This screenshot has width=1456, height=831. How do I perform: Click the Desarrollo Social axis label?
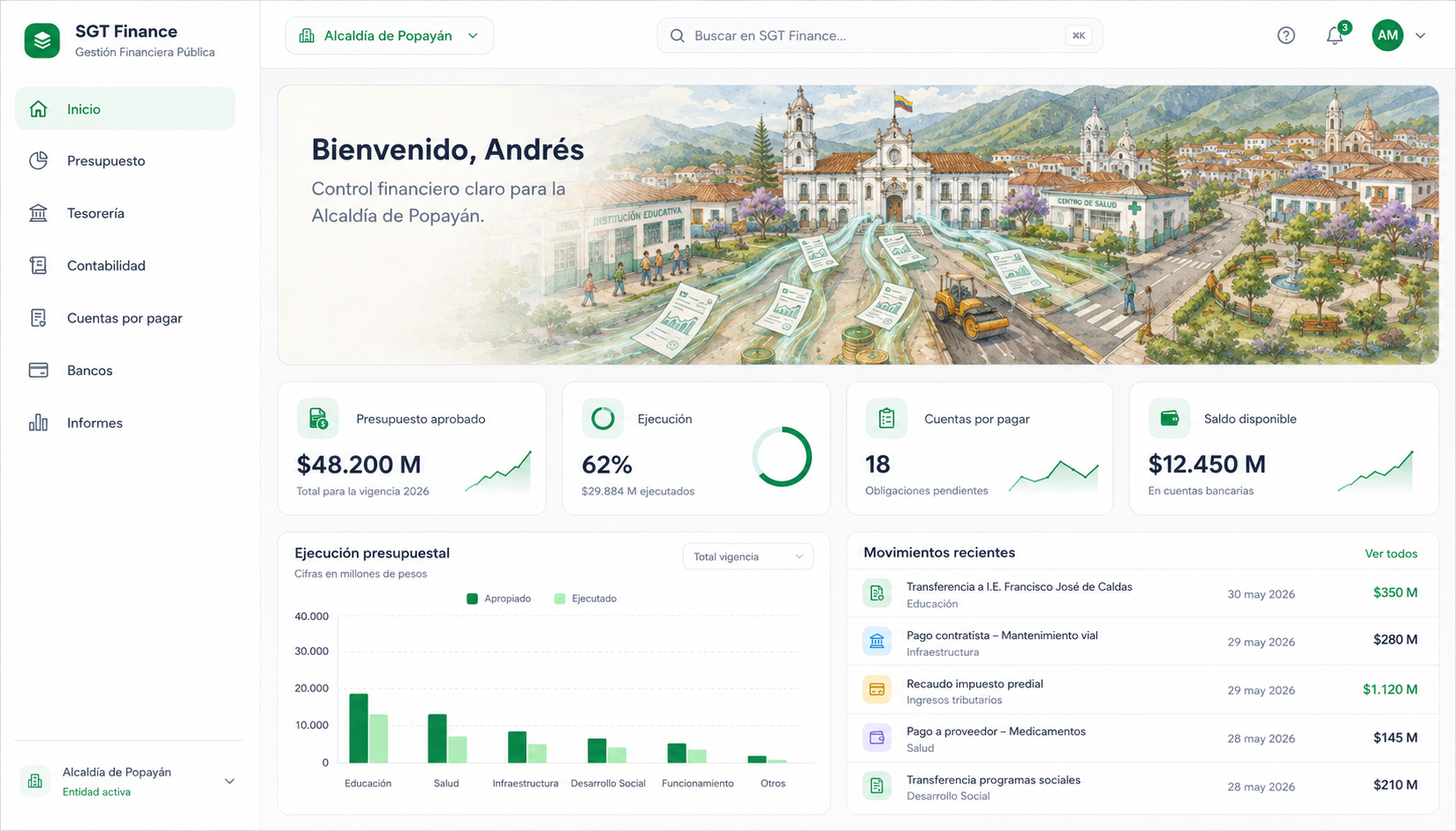coord(608,784)
